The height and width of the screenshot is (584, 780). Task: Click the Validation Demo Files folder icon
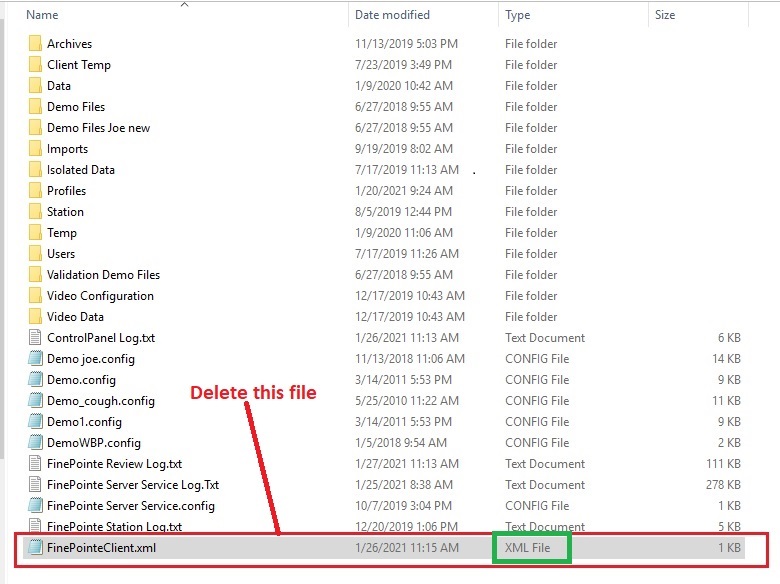click(x=35, y=275)
